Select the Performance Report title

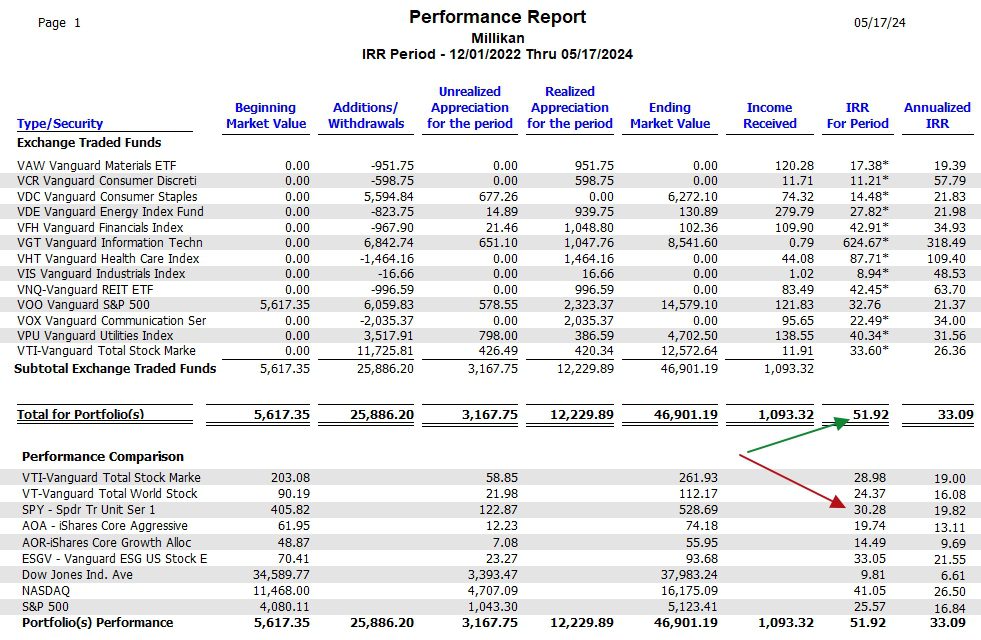click(x=497, y=17)
